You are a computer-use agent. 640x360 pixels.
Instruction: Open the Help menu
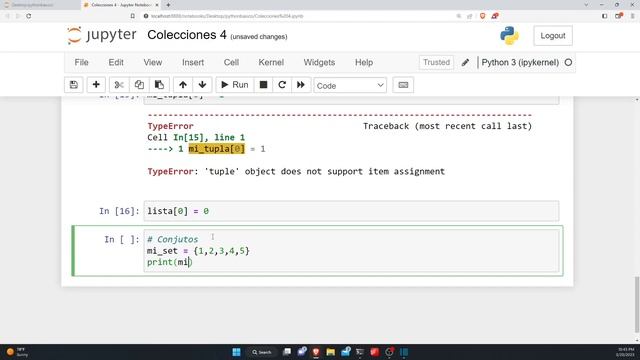[364, 62]
